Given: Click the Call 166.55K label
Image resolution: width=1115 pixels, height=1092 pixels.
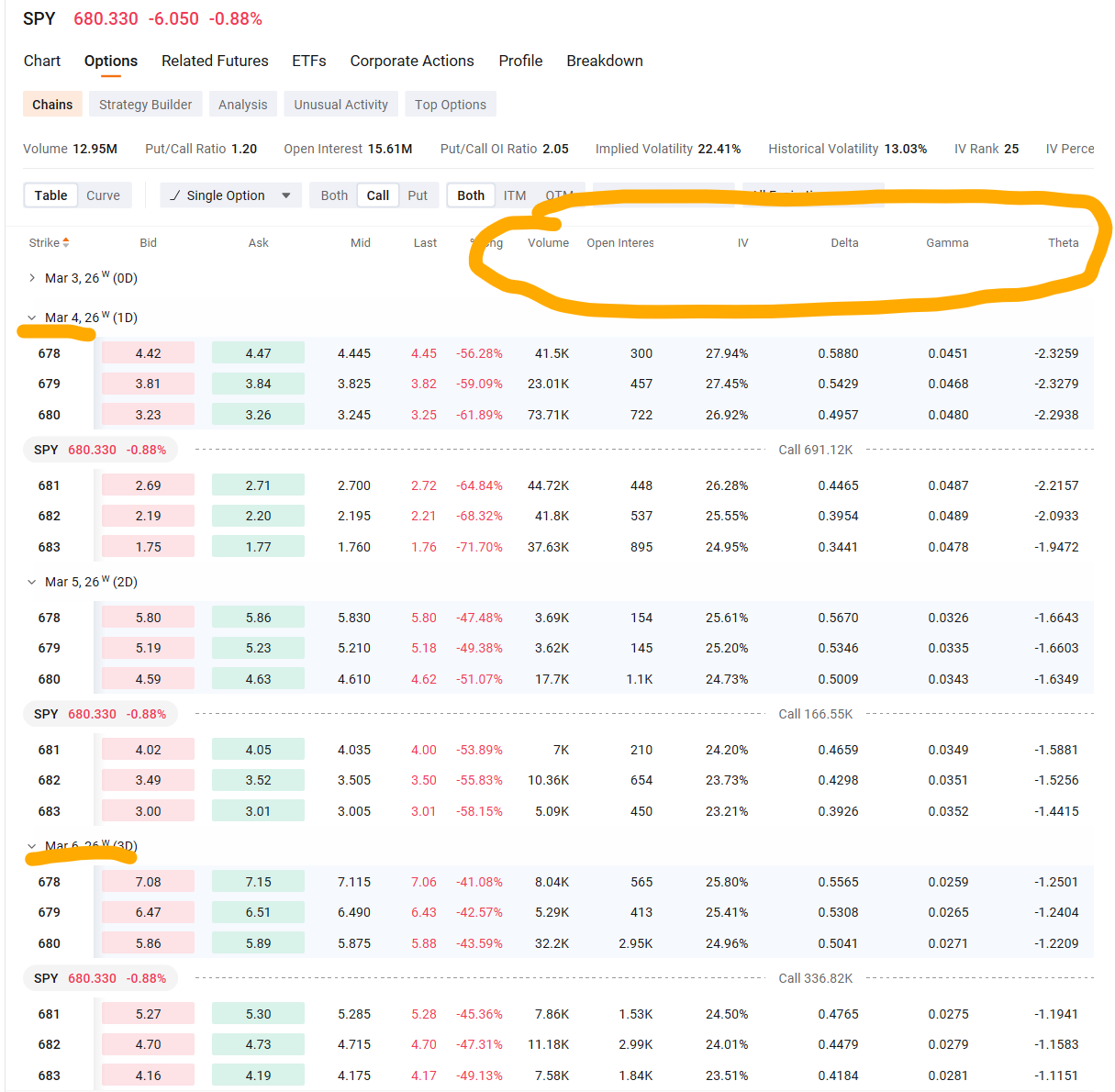Looking at the screenshot, I should pyautogui.click(x=816, y=714).
